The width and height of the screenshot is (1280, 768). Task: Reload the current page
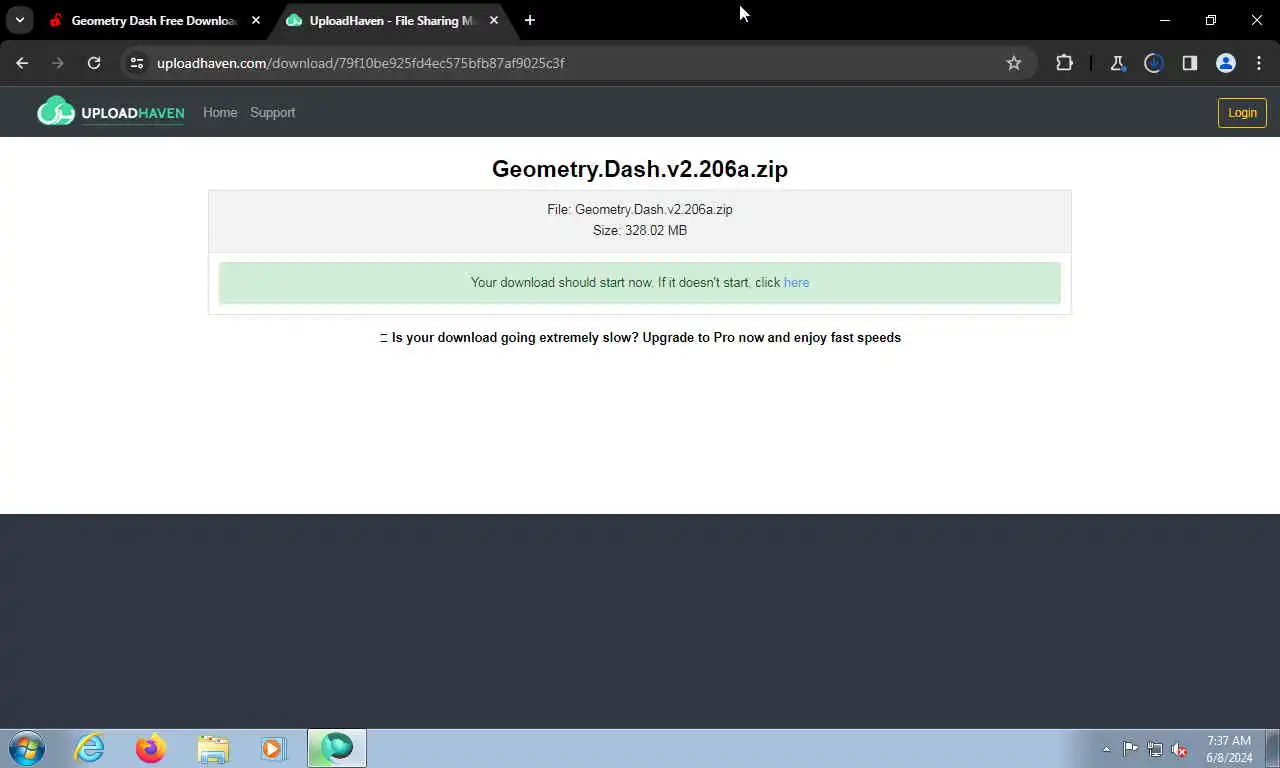94,63
